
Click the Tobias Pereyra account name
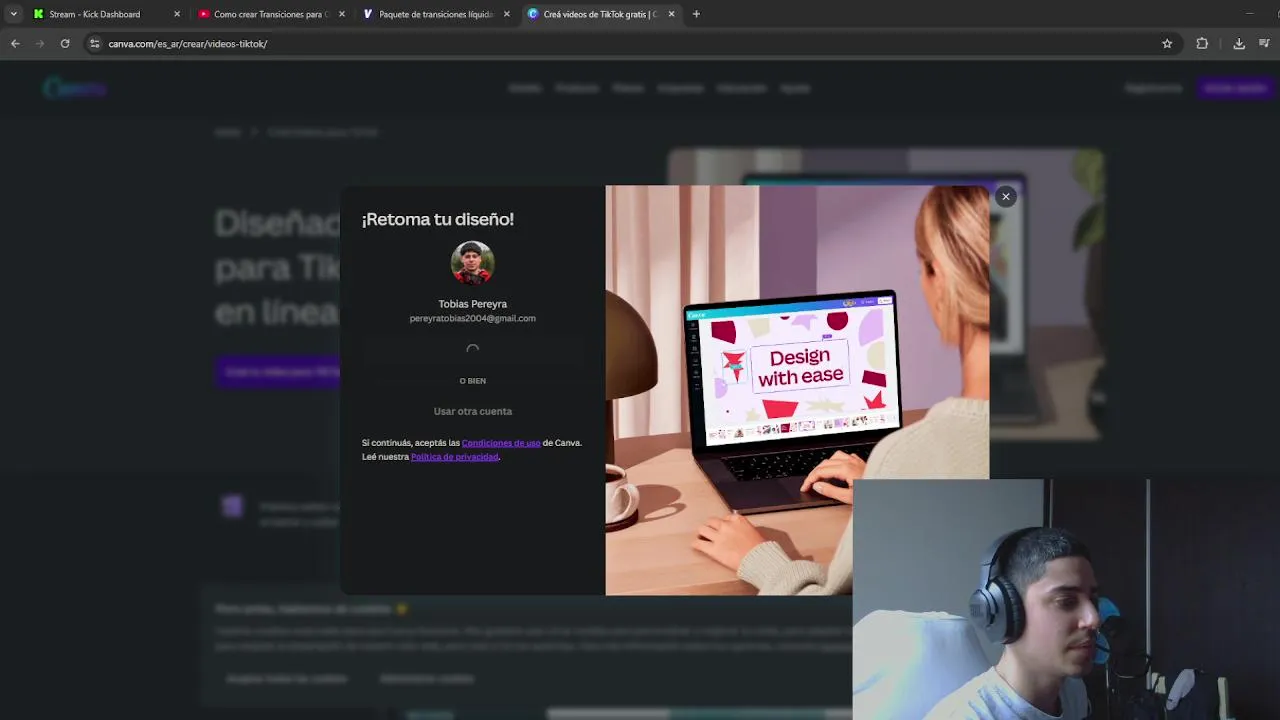472,304
